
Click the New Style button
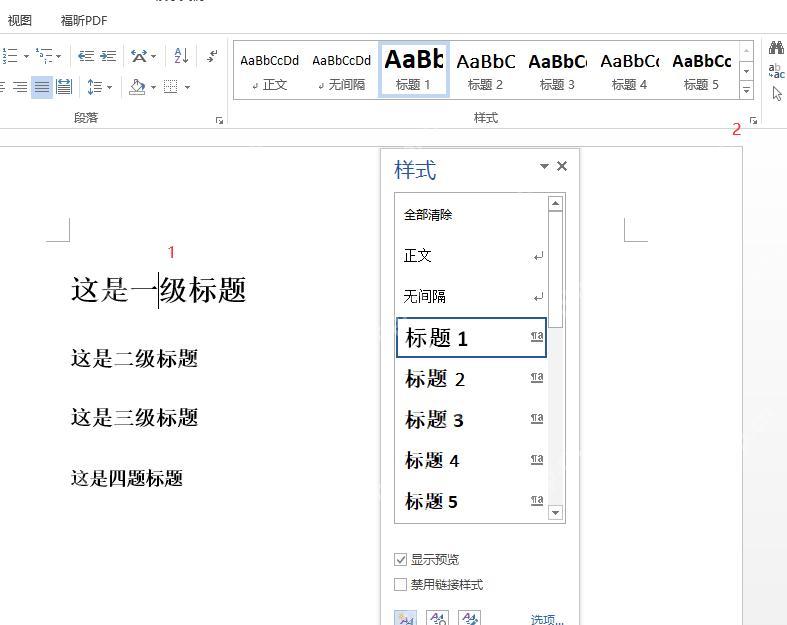pos(406,618)
